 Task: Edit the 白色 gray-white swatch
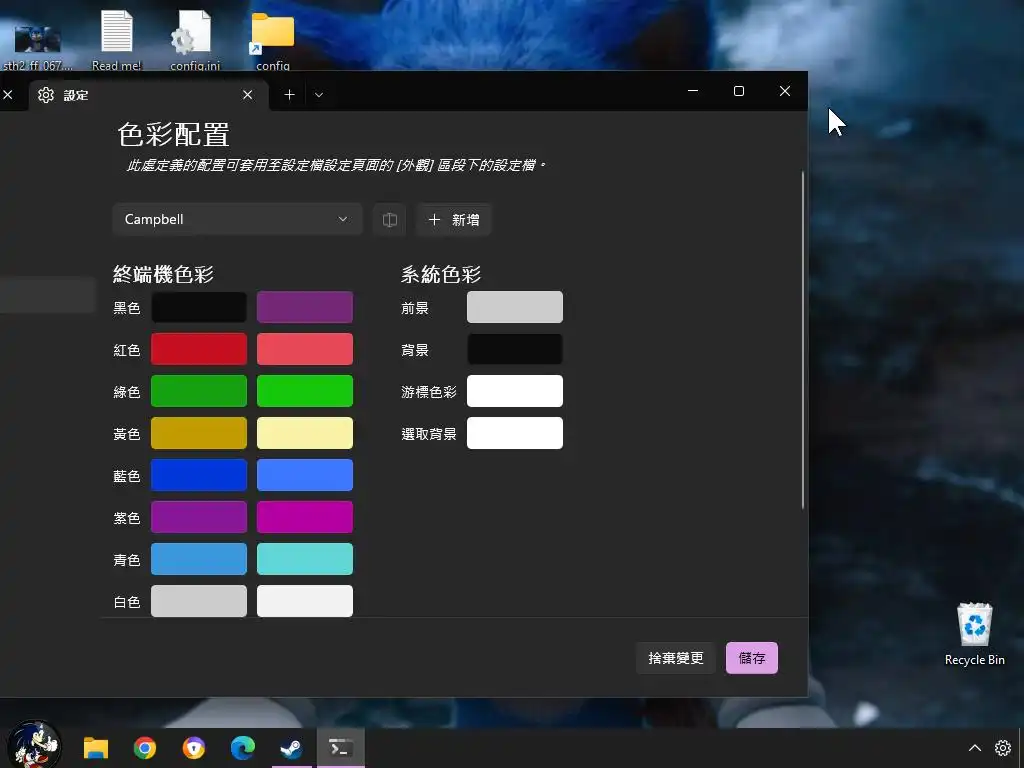coord(199,601)
